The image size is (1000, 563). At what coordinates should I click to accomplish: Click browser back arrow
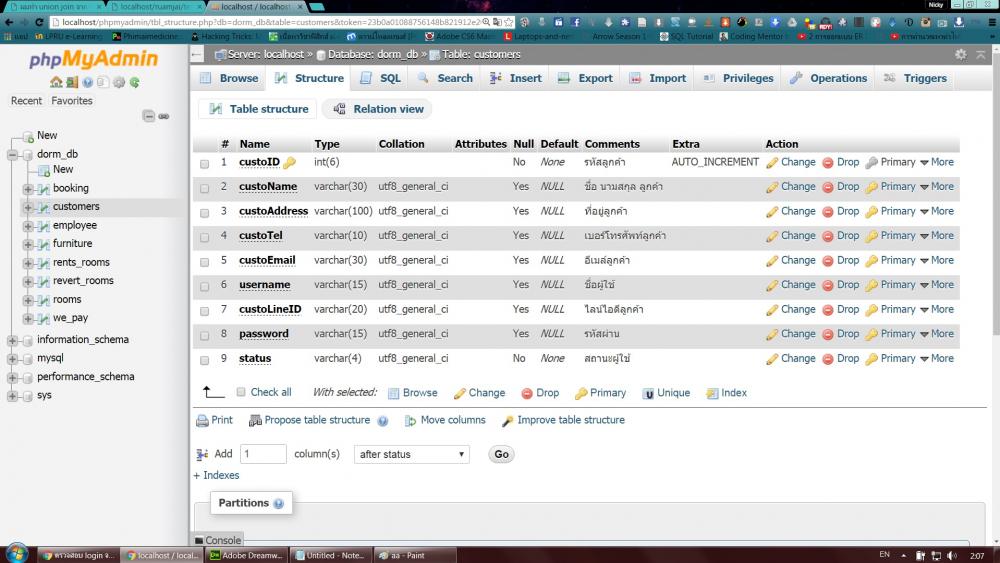(9, 22)
